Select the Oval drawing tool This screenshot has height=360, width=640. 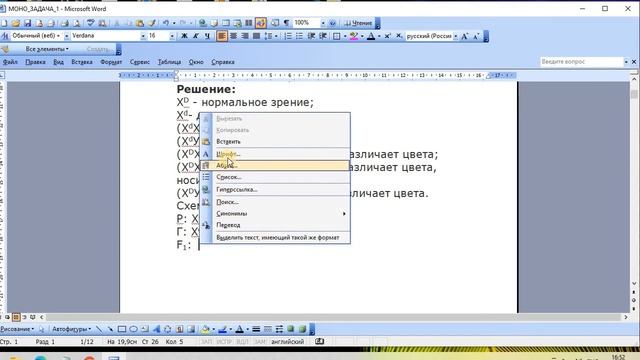click(x=133, y=329)
